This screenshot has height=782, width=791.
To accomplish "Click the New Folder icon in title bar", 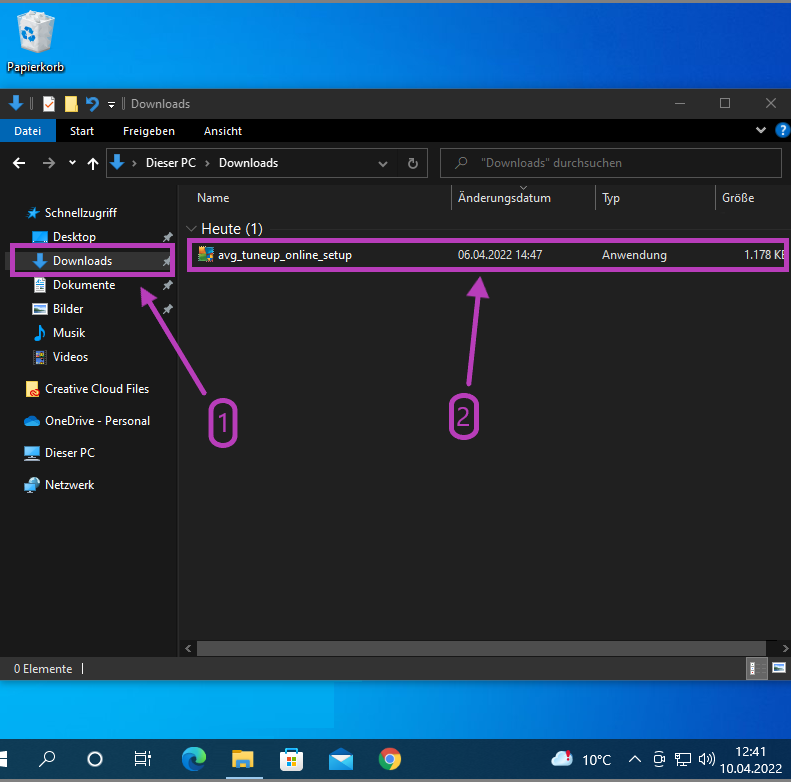I will [x=71, y=104].
